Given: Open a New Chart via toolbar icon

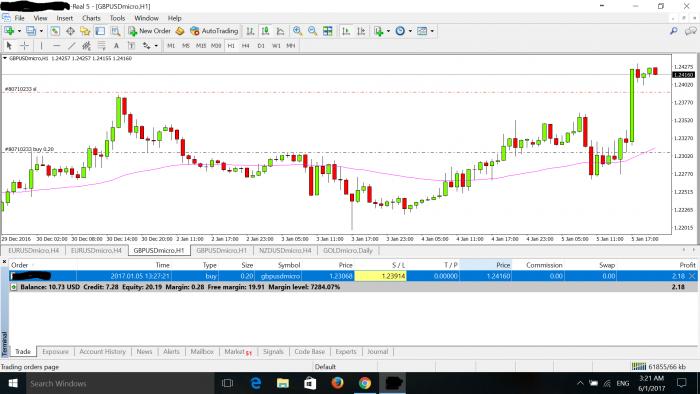Looking at the screenshot, I should click(x=9, y=31).
